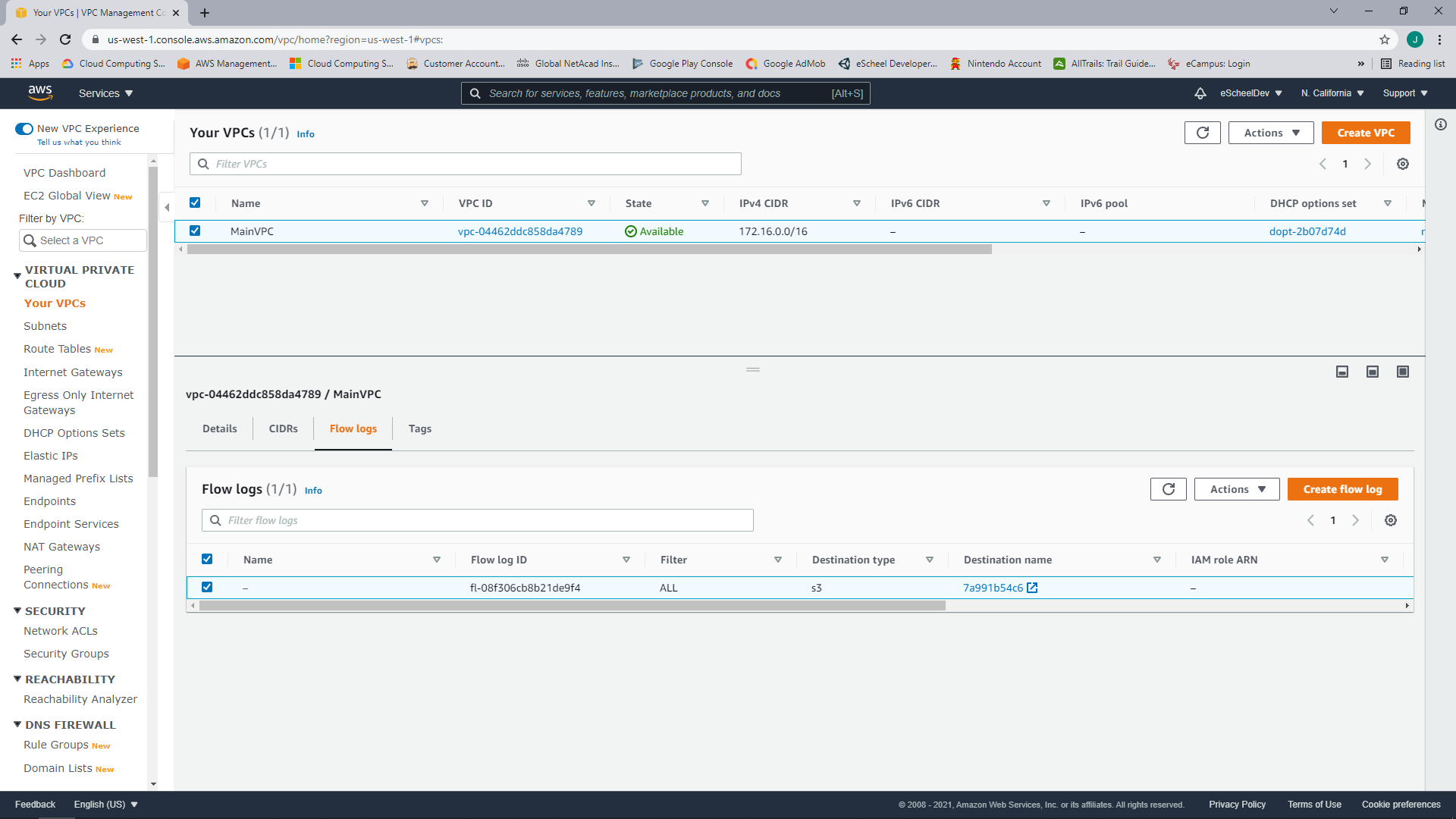The height and width of the screenshot is (819, 1456).
Task: Collapse the SECURITY section in the sidebar
Action: (x=17, y=610)
